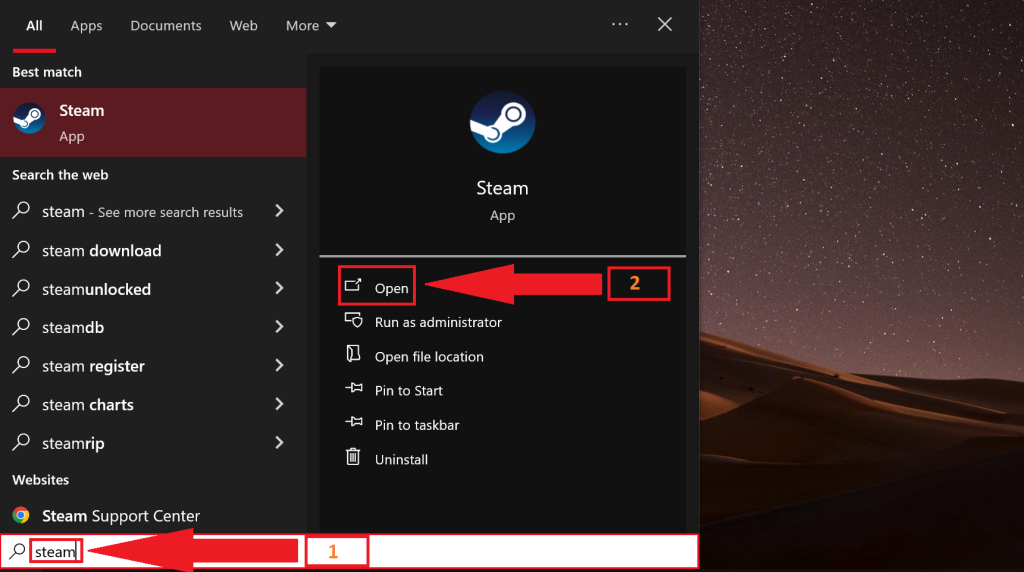Expand the 'steam' web result chevron

tap(280, 211)
